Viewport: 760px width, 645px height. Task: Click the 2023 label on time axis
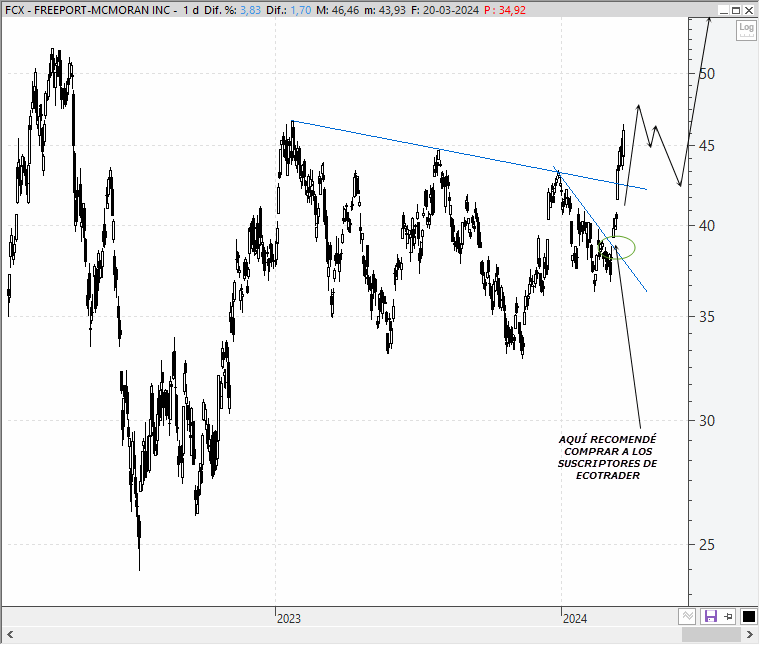pyautogui.click(x=289, y=619)
